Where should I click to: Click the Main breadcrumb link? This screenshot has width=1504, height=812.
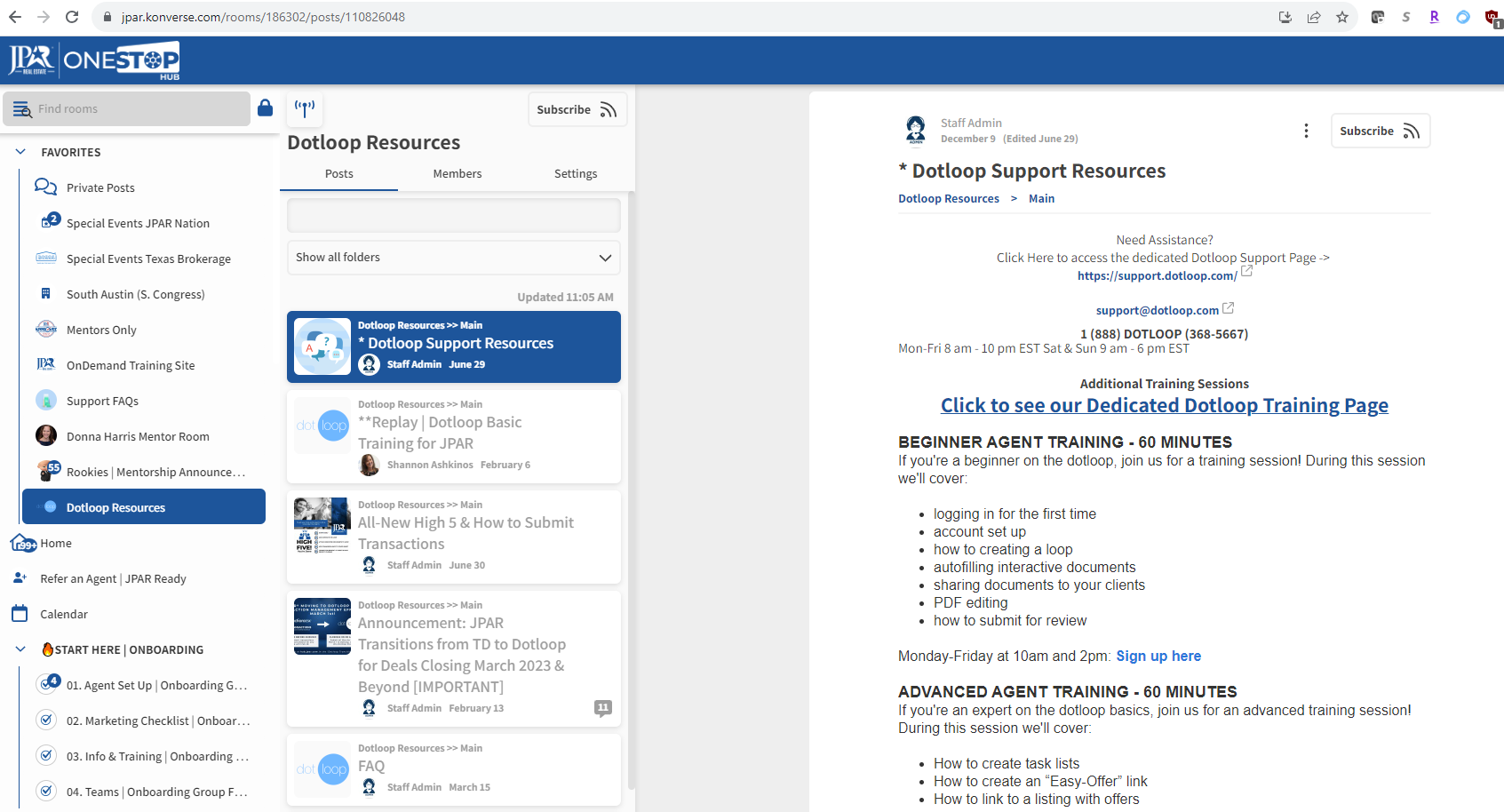[1041, 198]
